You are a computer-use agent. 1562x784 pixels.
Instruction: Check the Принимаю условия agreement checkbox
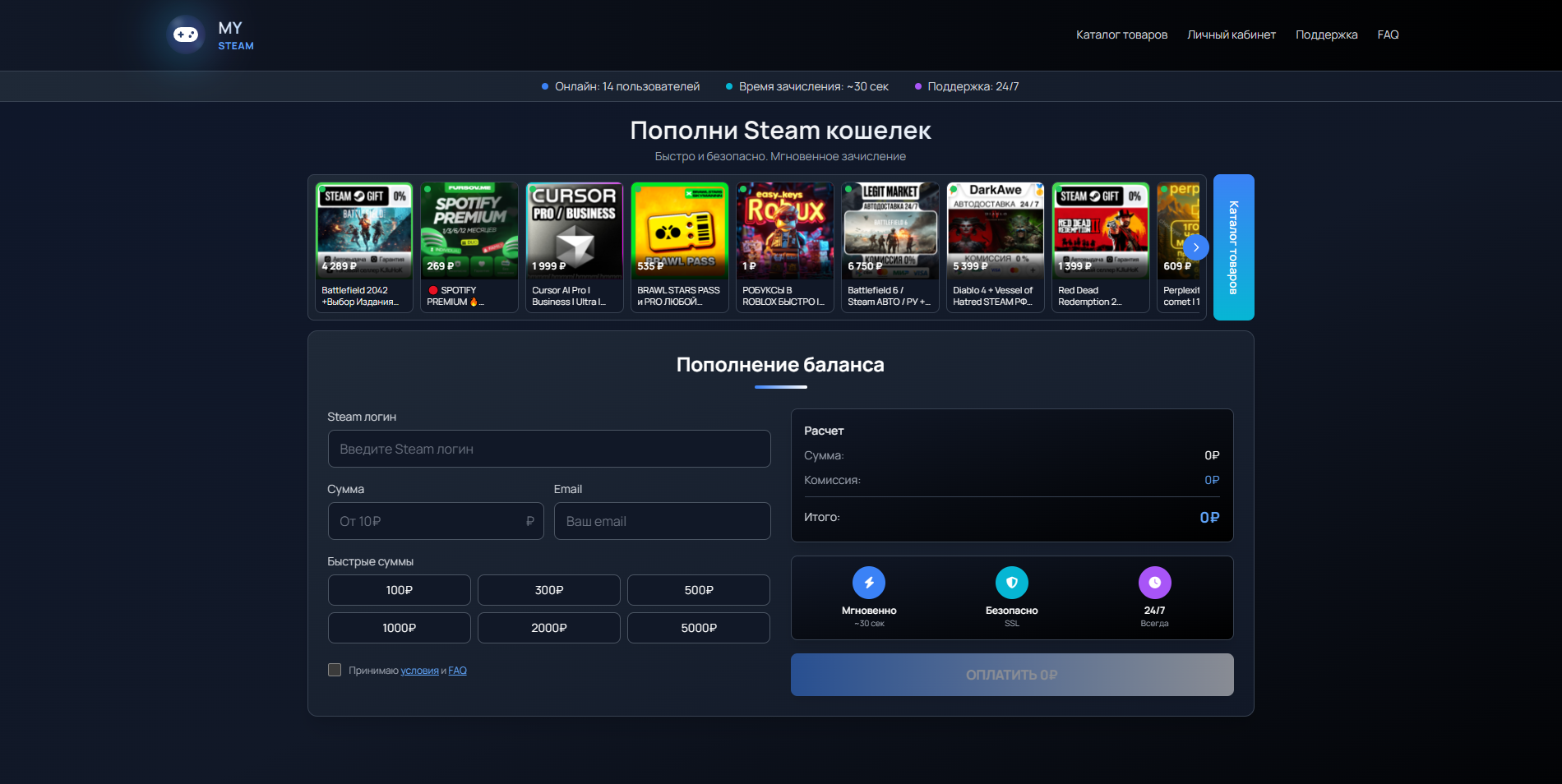coord(335,670)
